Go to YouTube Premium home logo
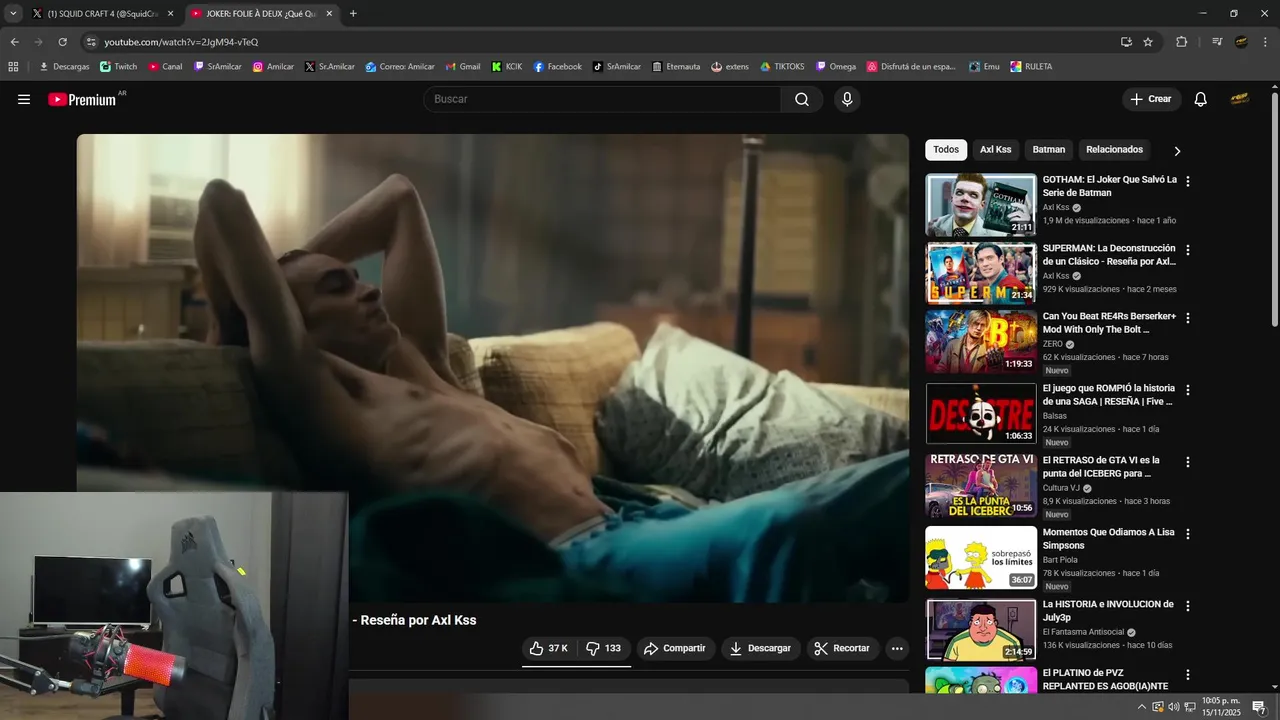Screen dimensions: 1280x720 tap(83, 99)
